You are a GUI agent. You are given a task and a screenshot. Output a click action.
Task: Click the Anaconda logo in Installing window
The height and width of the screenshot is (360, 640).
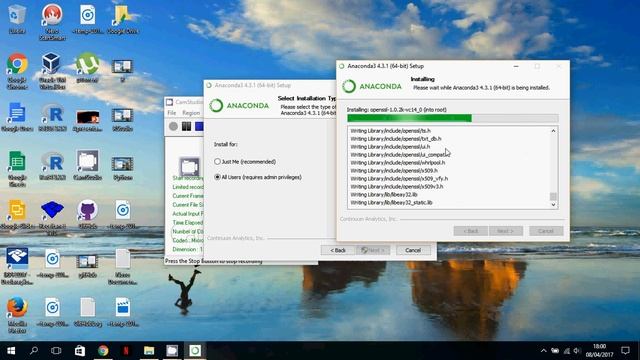click(372, 87)
